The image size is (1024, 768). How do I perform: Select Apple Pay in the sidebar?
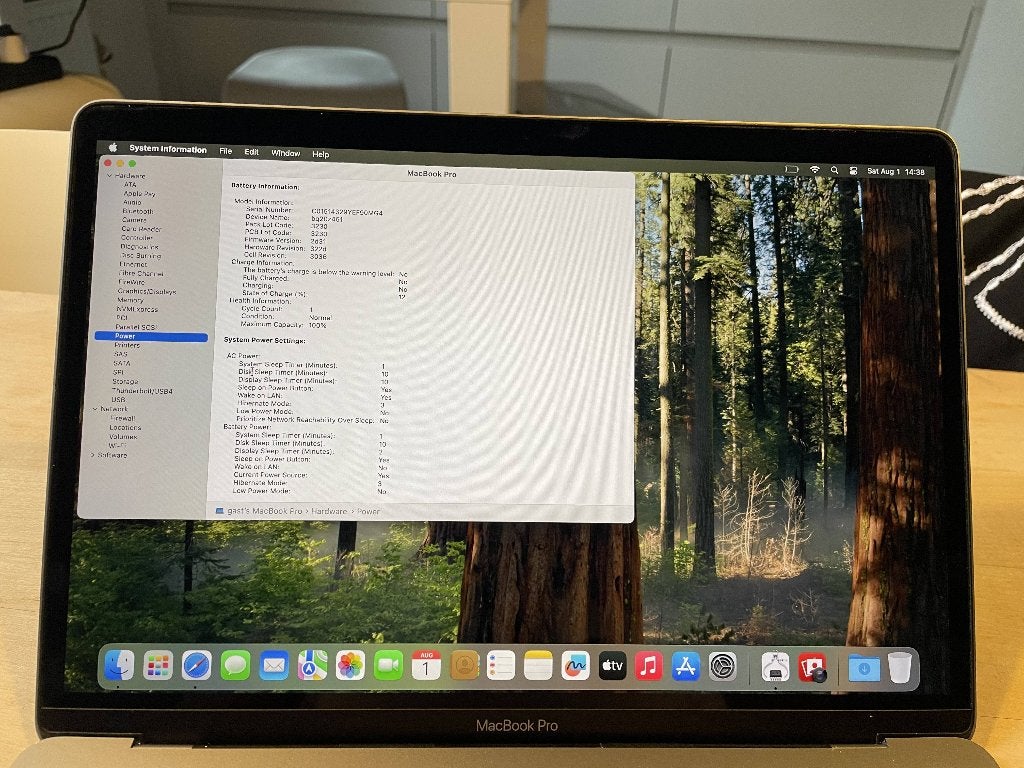point(139,193)
